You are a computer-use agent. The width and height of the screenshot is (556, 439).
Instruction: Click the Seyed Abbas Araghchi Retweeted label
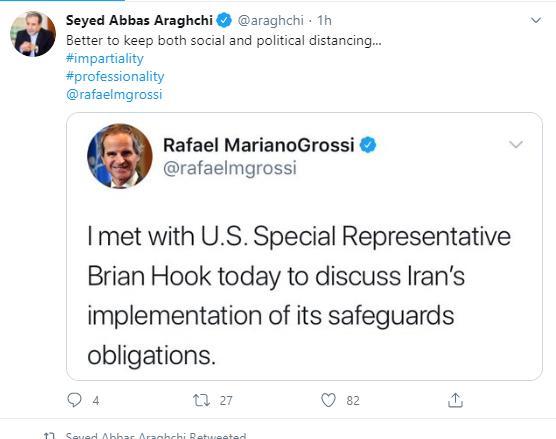pos(156,435)
